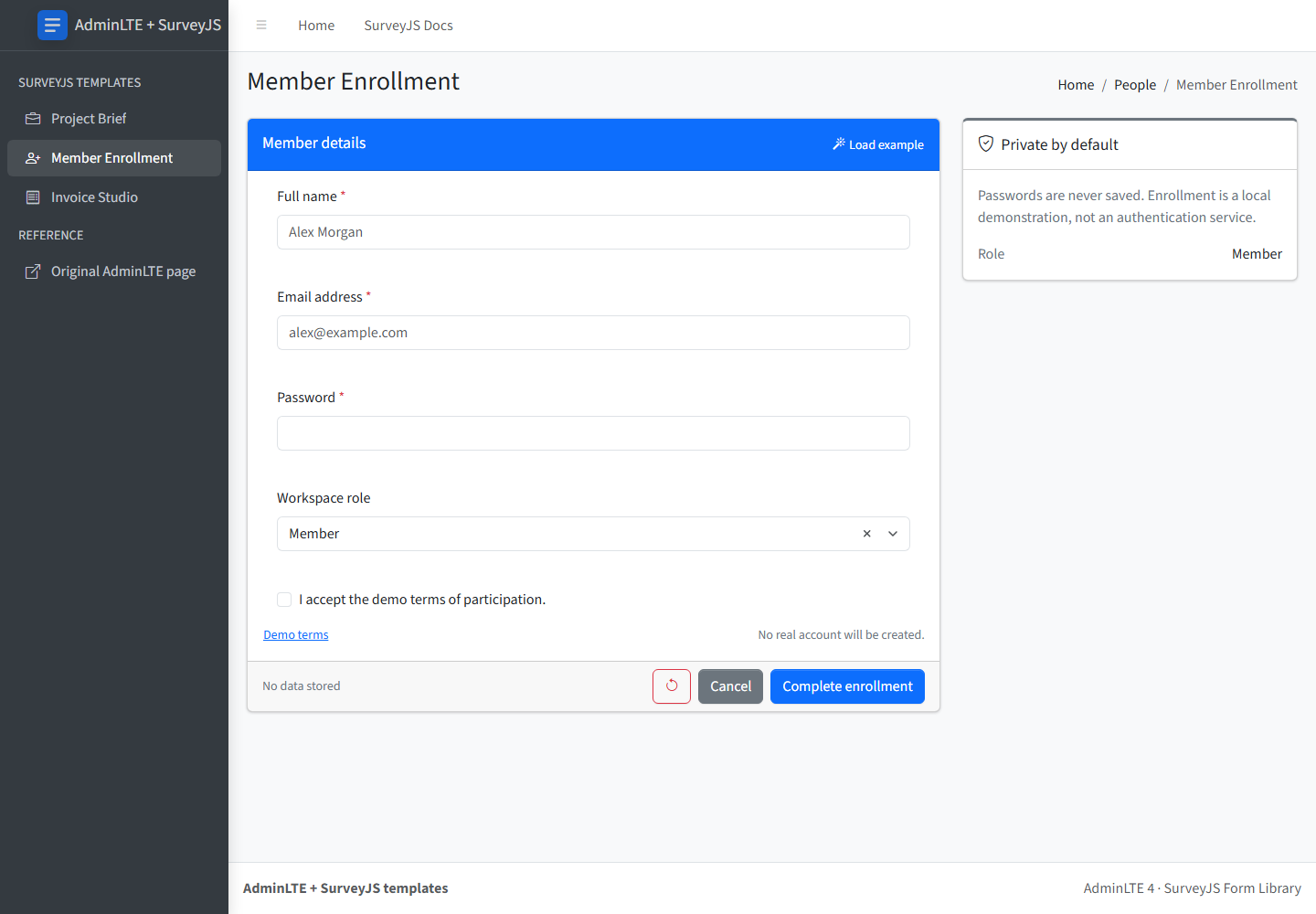Toggle the sidebar hamburger menu icon
The width and height of the screenshot is (1316, 914).
261,26
